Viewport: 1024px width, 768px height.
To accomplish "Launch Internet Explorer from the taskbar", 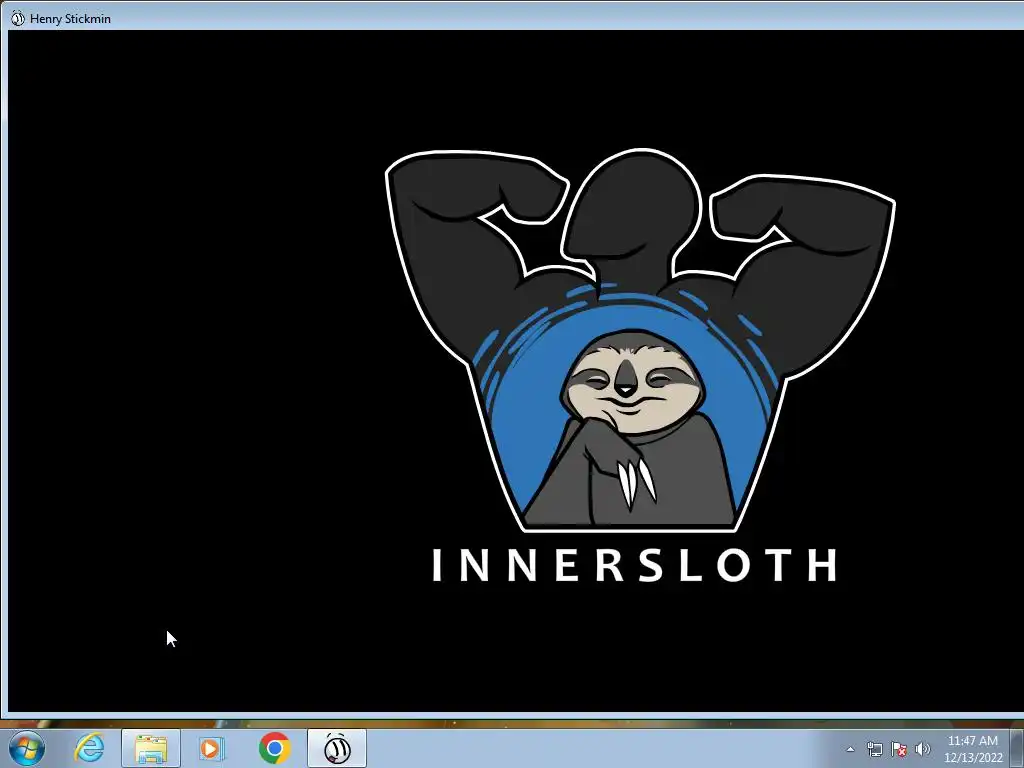I will [x=89, y=748].
